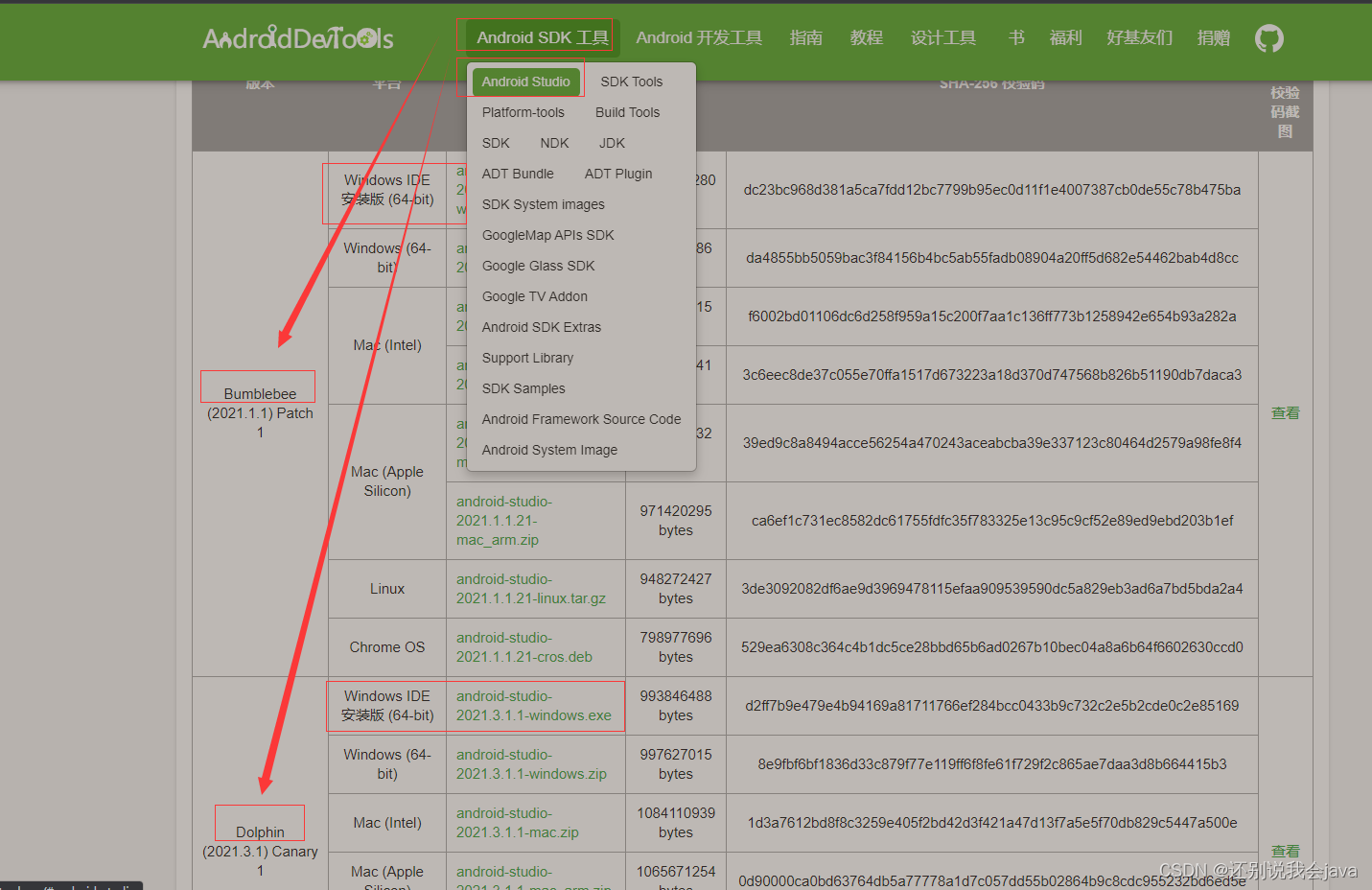Click the Bumblebee (2021.1.1) Patch 1 cell

click(x=260, y=413)
